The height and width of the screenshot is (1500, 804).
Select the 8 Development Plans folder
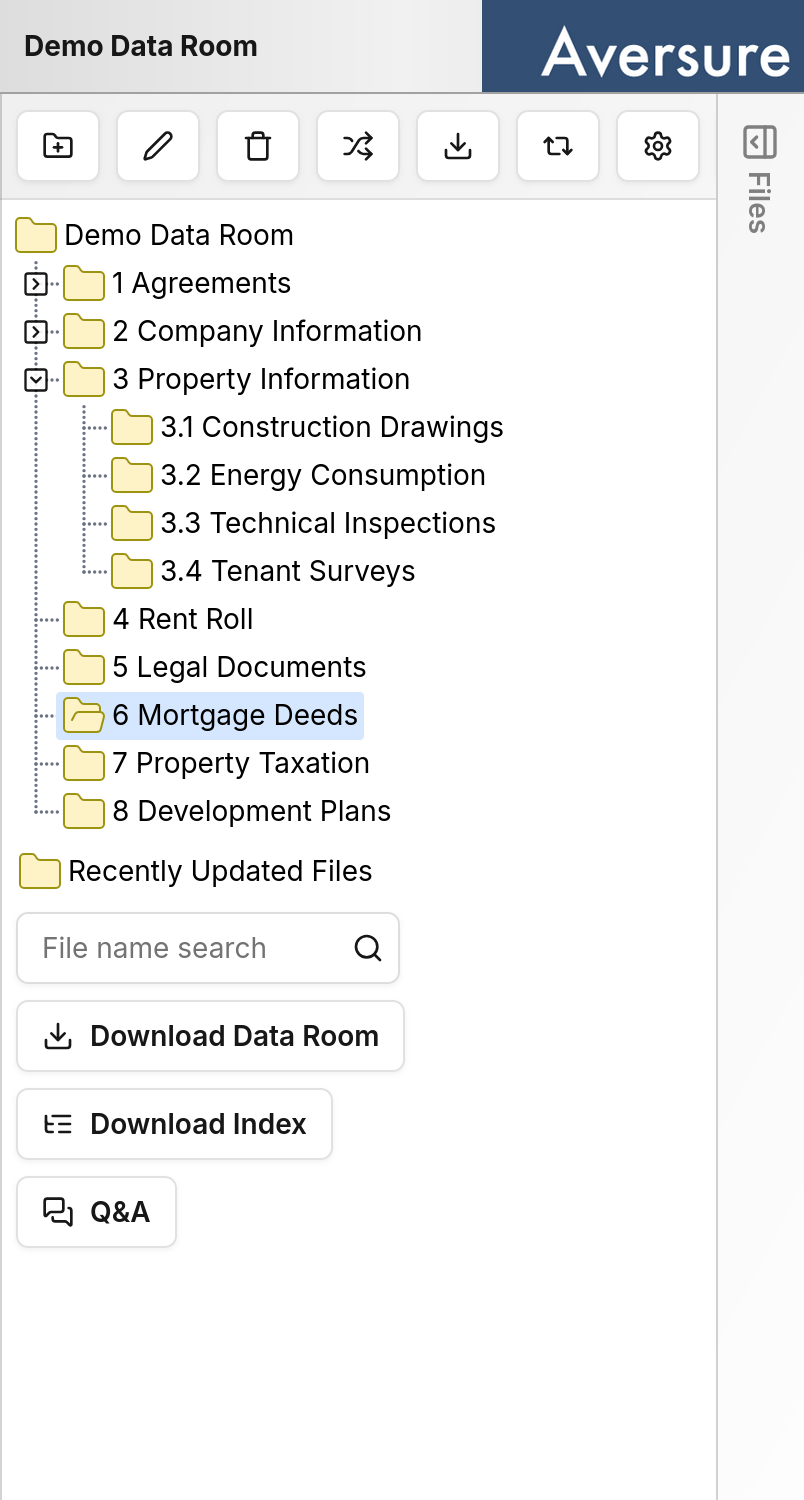click(227, 812)
